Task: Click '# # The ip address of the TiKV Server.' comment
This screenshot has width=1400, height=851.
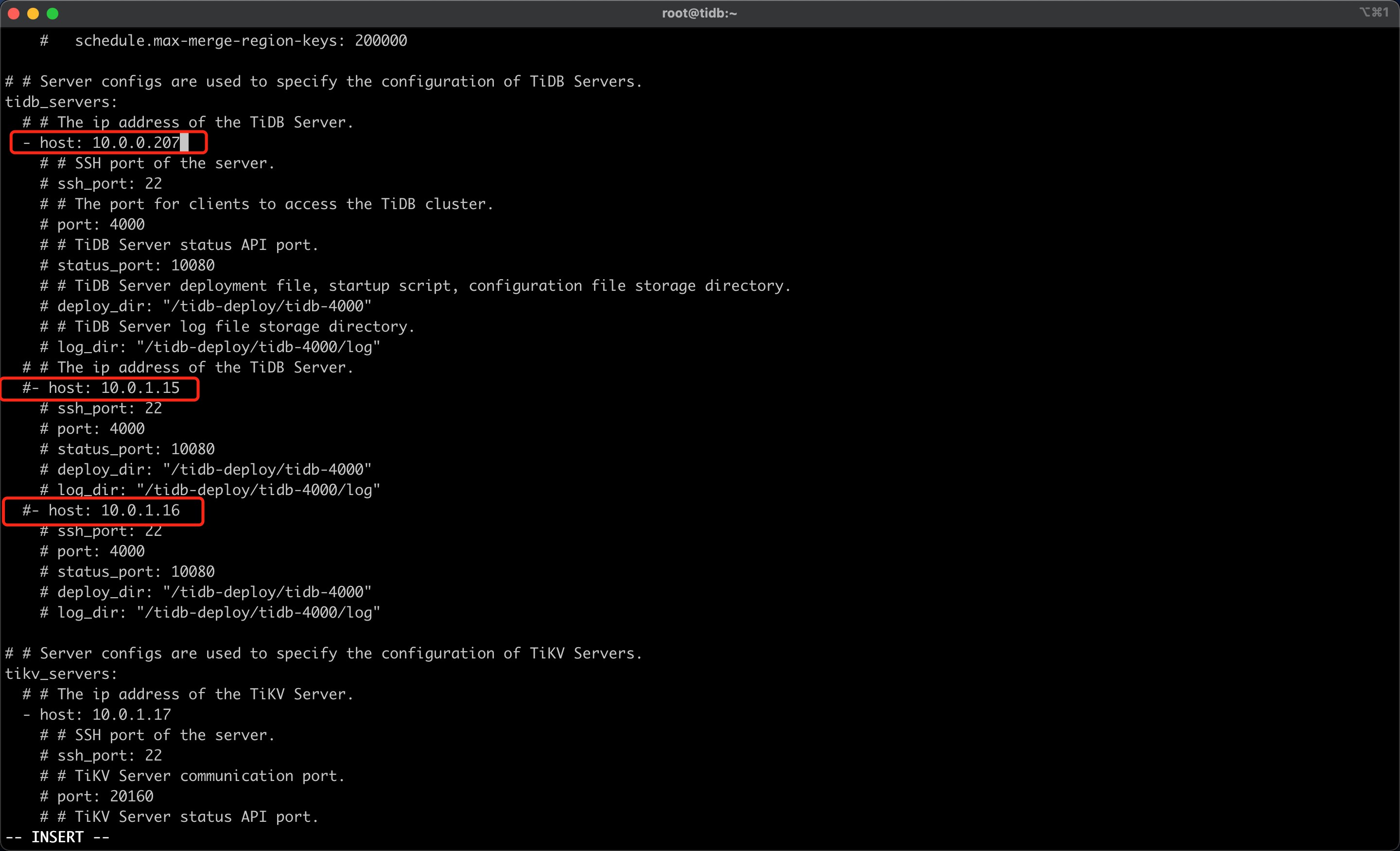Action: 188,694
